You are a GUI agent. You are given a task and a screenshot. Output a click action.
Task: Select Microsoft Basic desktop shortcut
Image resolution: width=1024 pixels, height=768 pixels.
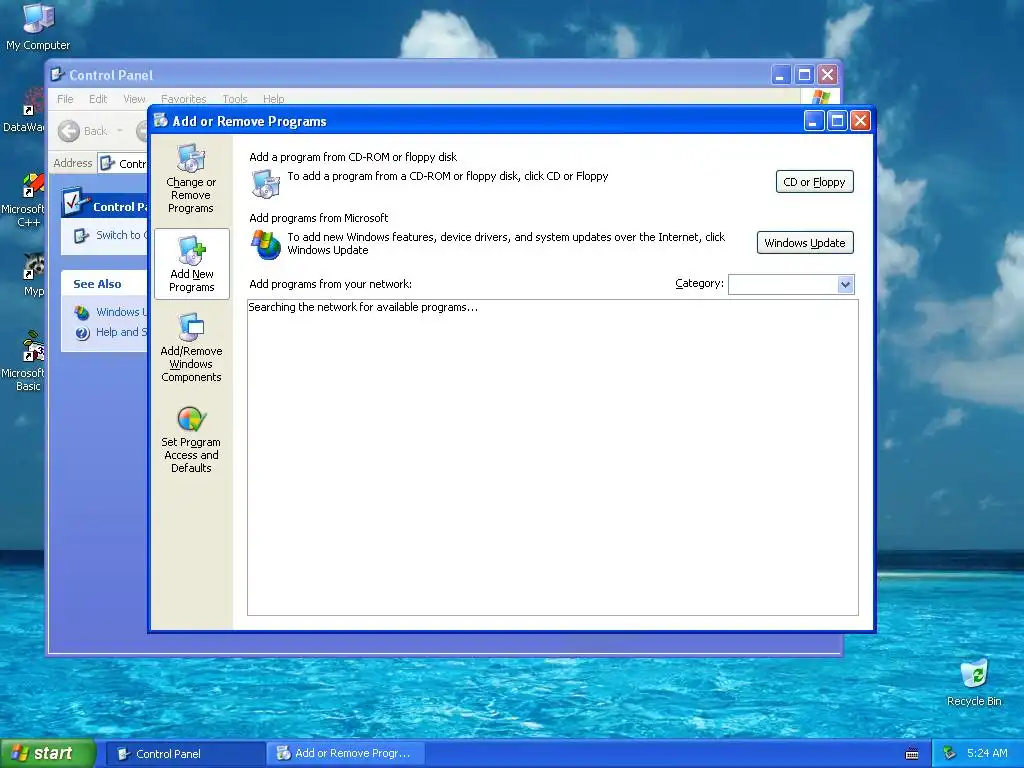click(23, 361)
